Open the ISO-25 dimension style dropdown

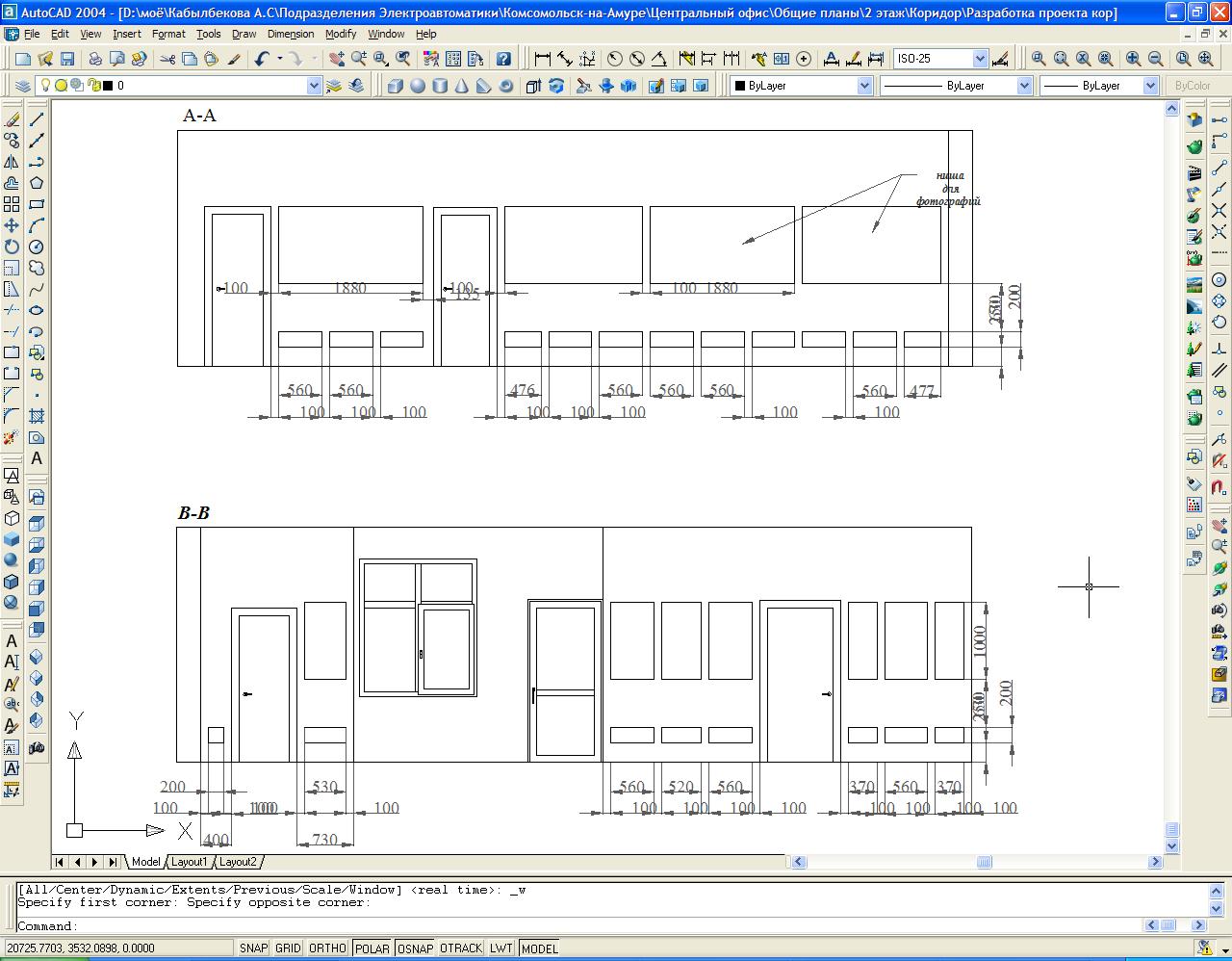pos(980,59)
